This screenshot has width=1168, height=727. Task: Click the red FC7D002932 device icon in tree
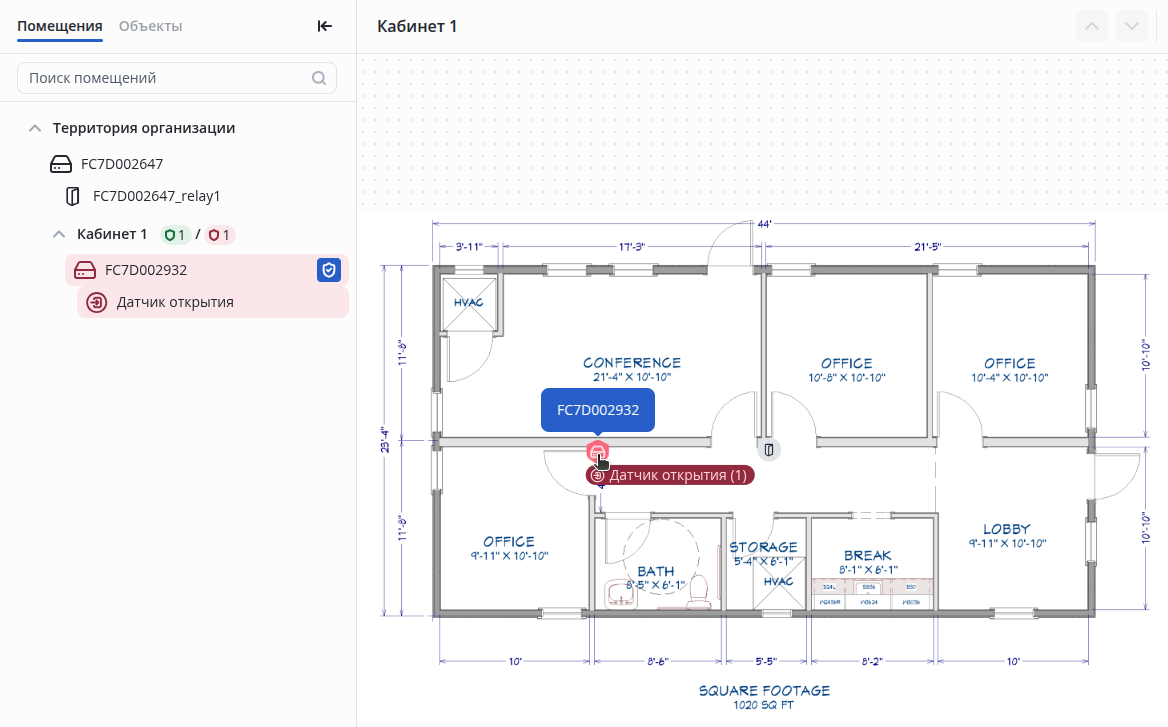pos(85,270)
